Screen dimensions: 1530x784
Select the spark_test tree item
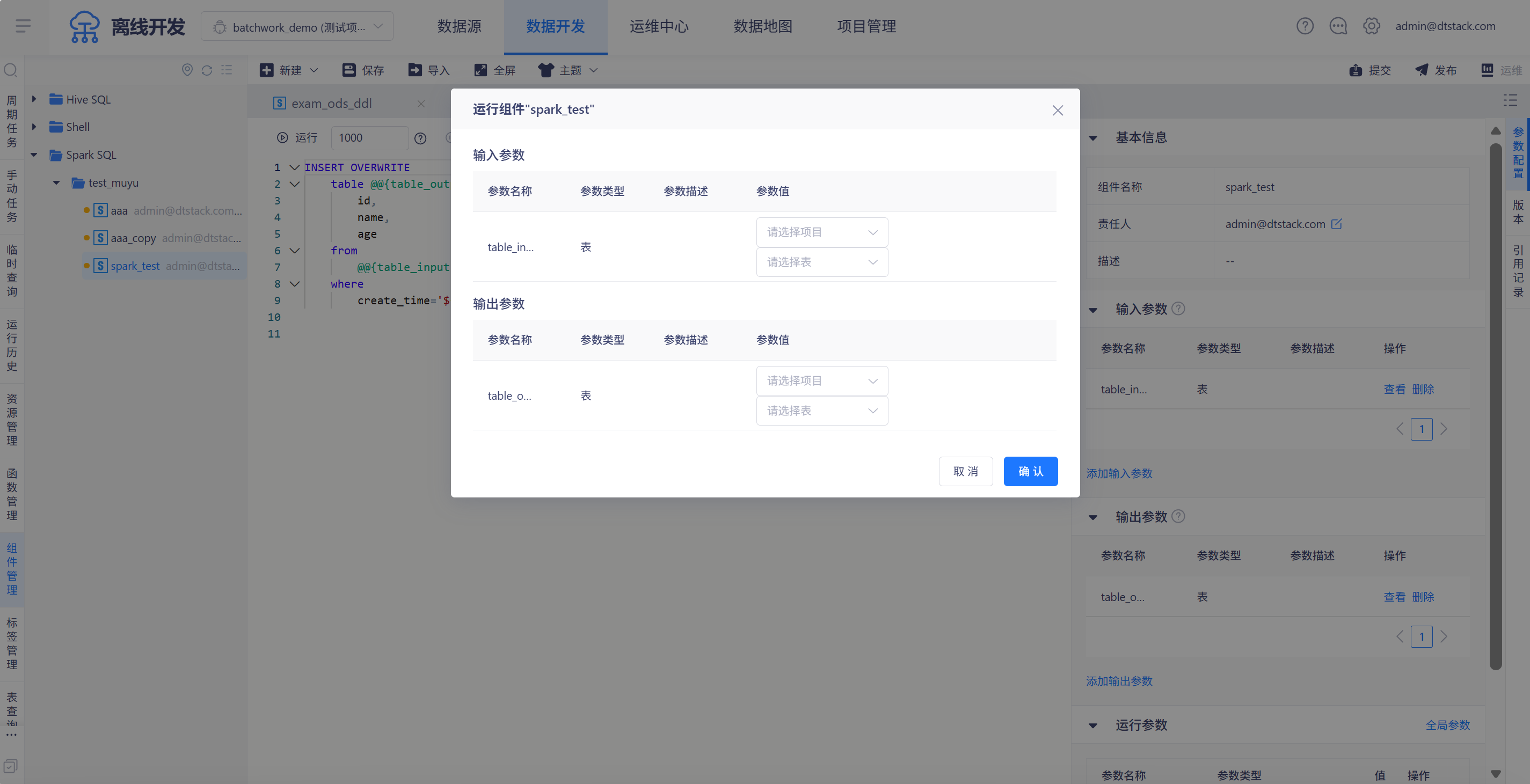164,266
